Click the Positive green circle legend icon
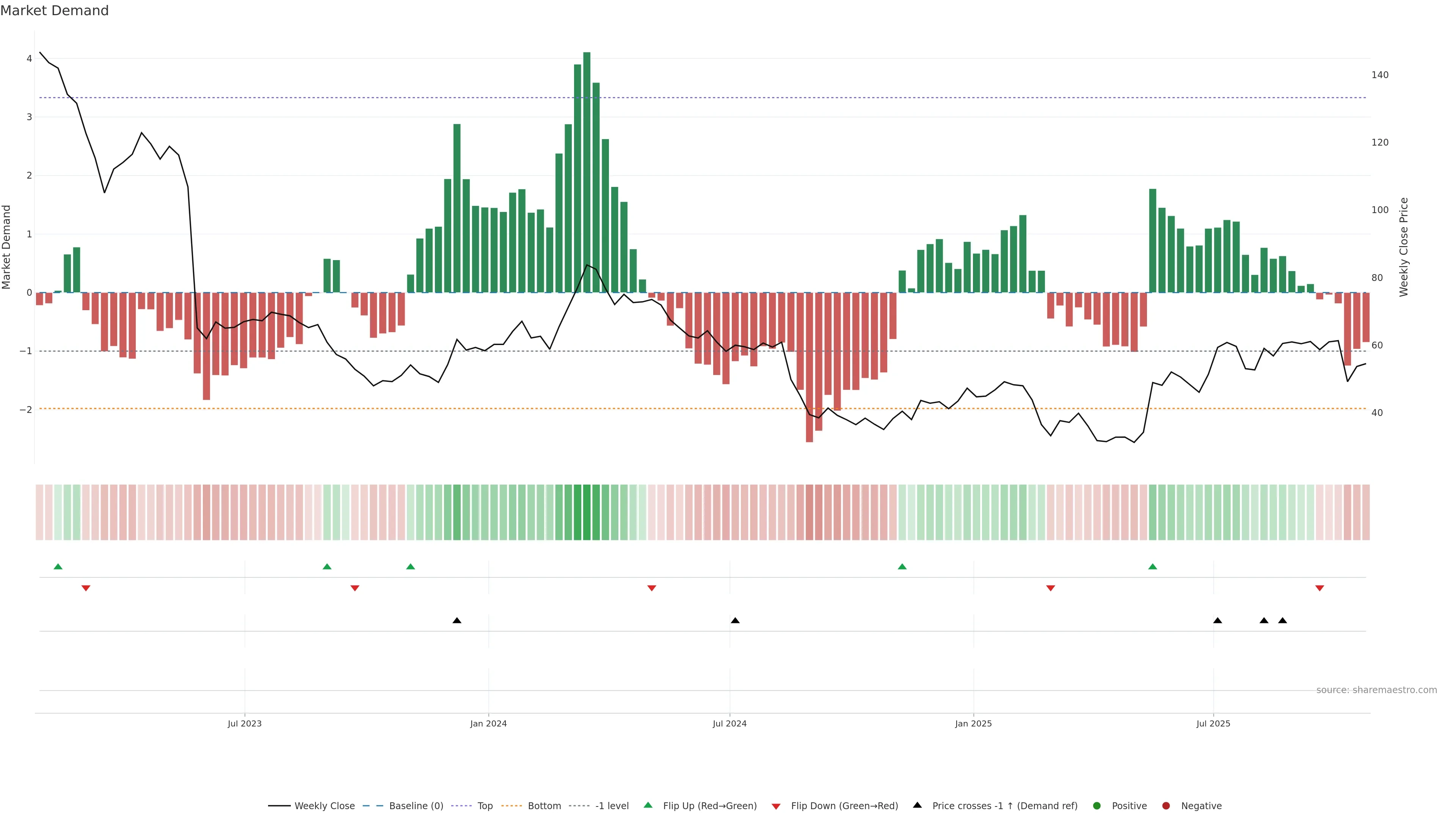This screenshot has height=819, width=1456. pos(1097,806)
